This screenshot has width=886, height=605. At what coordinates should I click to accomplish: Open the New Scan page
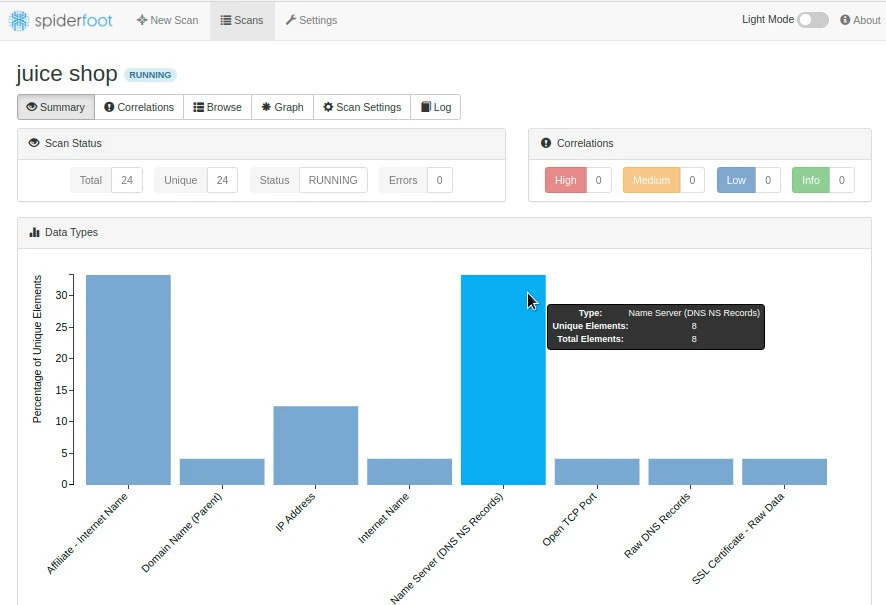click(167, 20)
